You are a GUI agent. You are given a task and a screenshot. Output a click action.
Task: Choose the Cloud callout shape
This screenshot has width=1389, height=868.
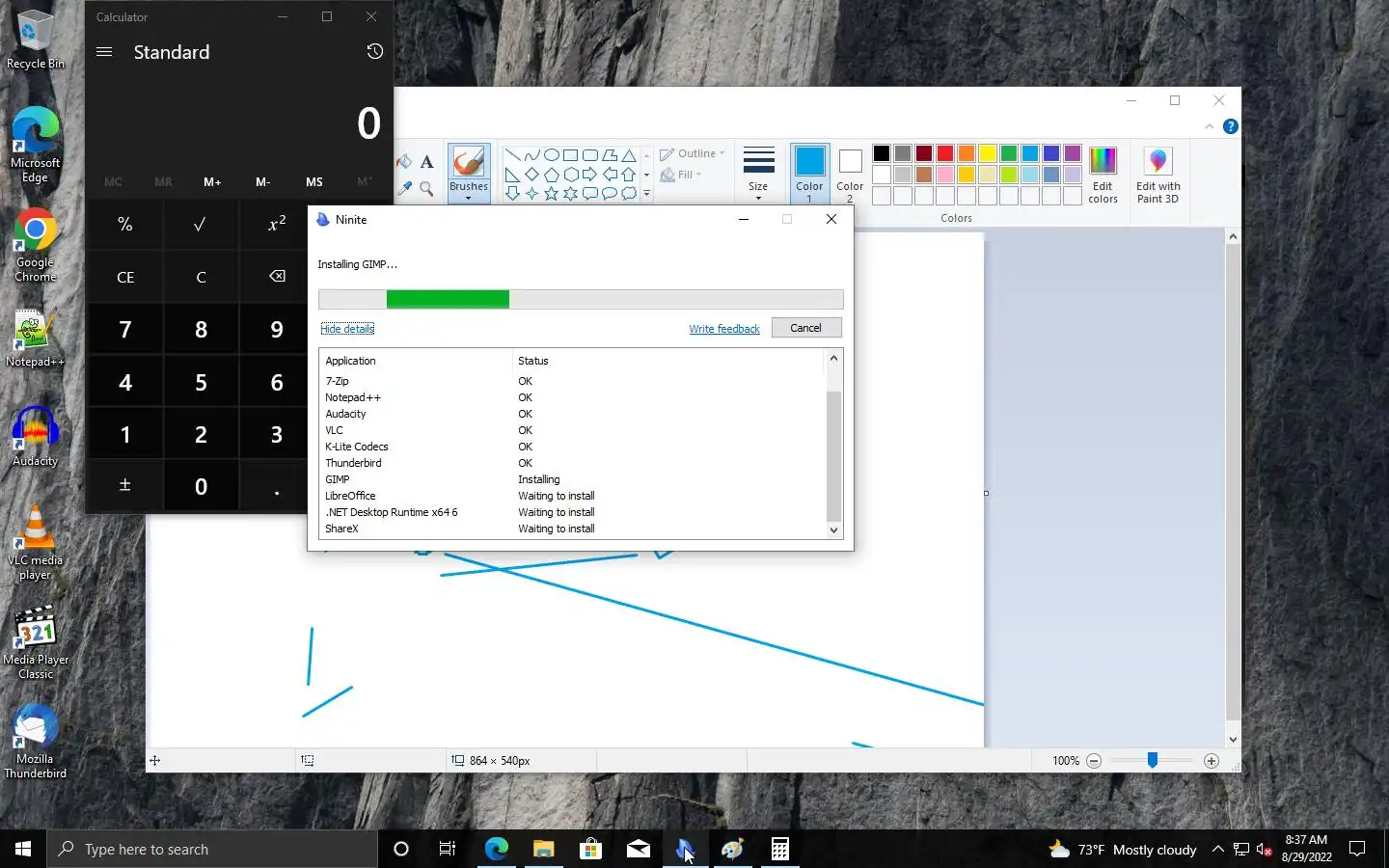coord(628,194)
